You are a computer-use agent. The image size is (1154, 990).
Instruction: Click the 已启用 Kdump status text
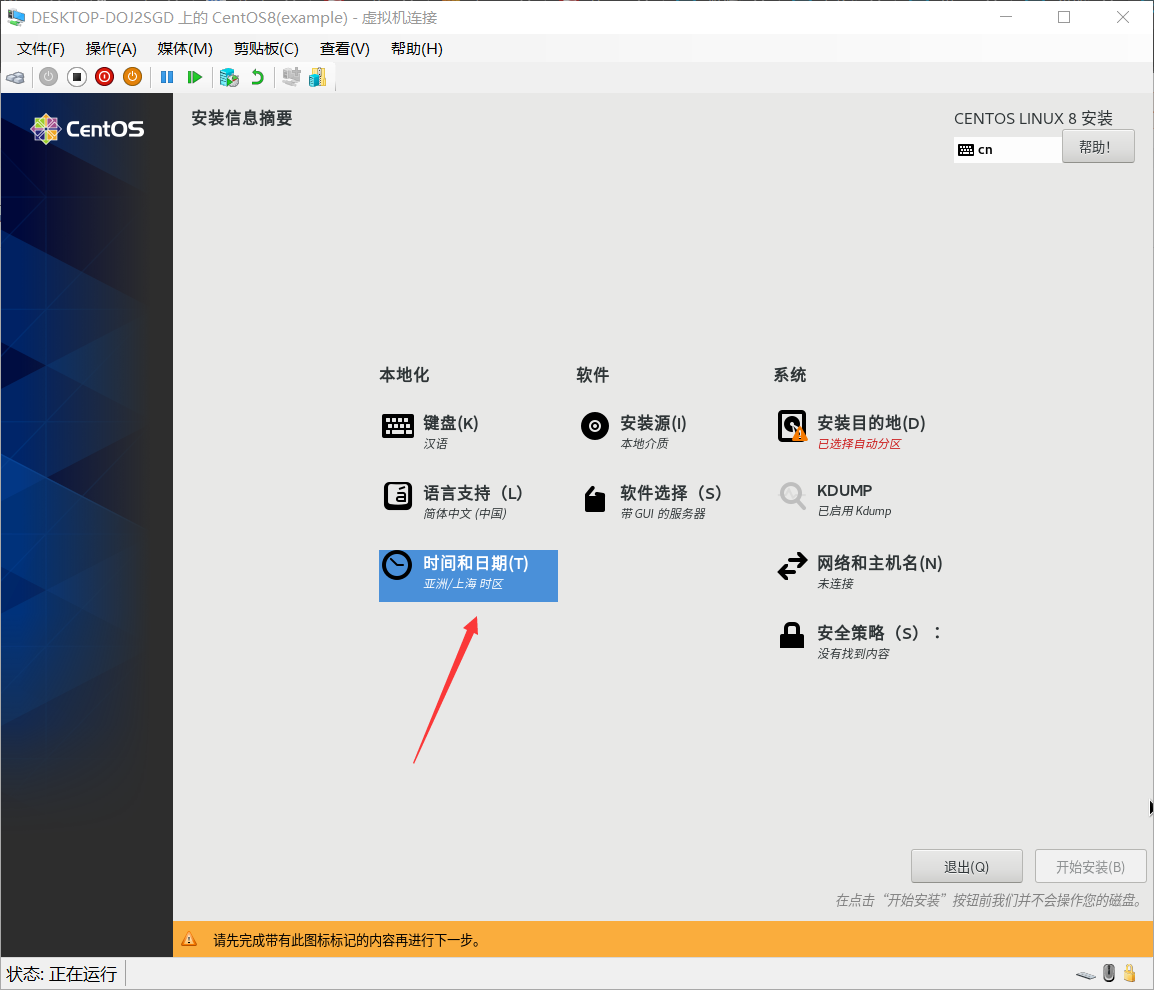[x=854, y=511]
